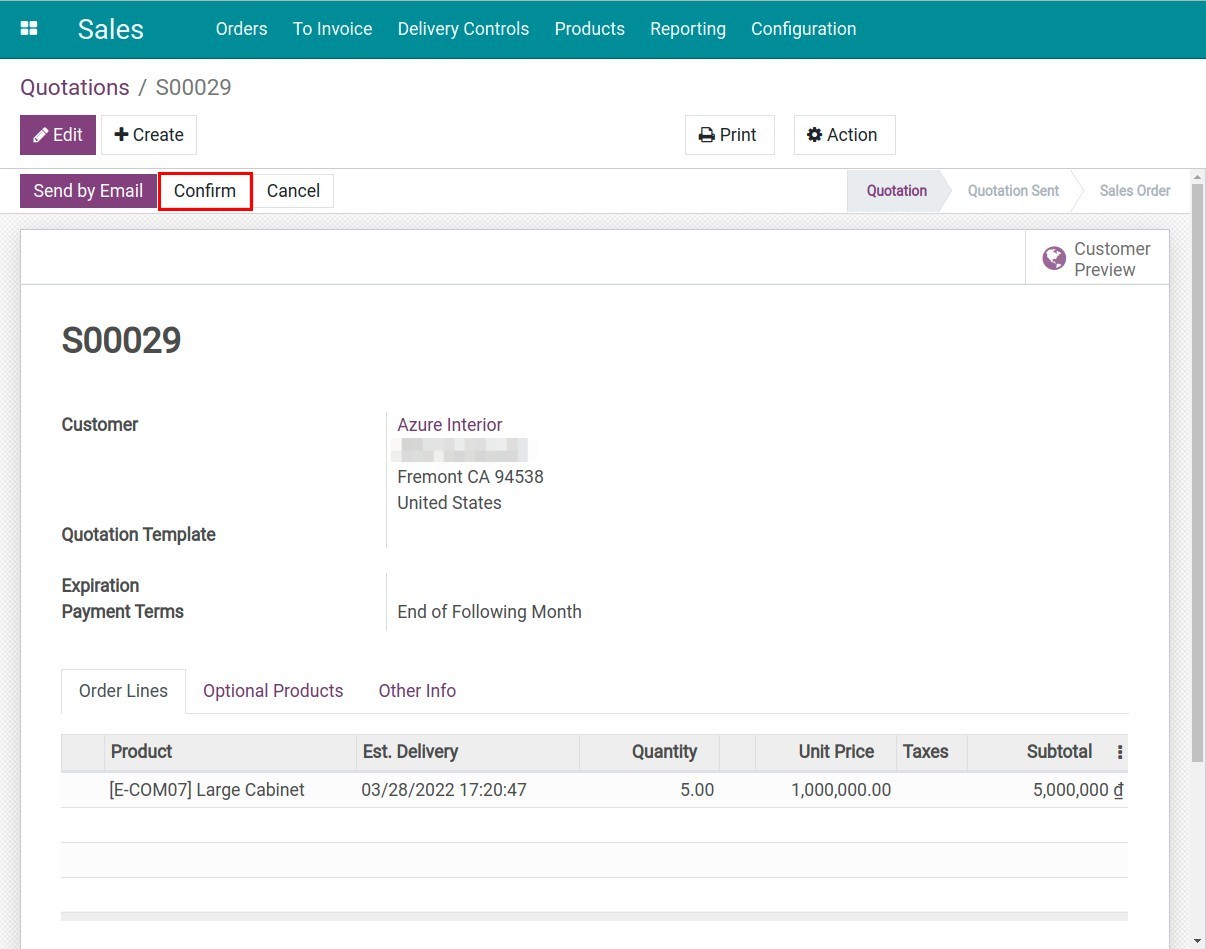Click Fremont CA 94538 address line
This screenshot has width=1206, height=949.
click(470, 477)
